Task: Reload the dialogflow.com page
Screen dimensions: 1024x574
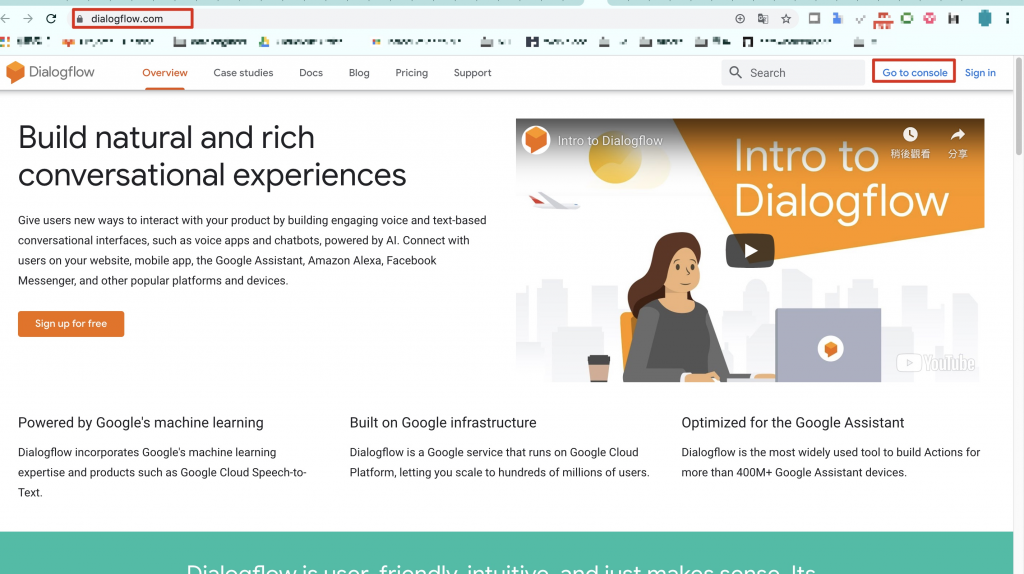Action: tap(51, 18)
